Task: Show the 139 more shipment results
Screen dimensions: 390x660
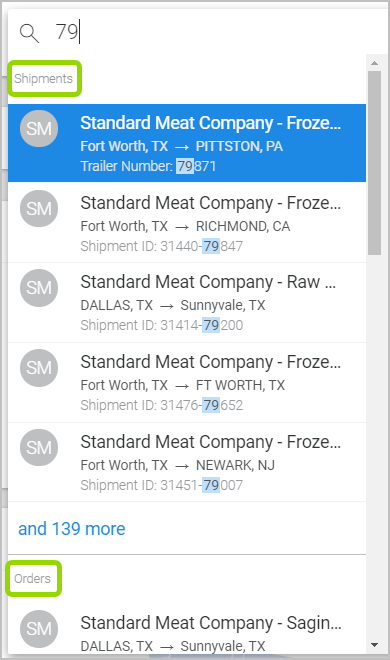Action: tap(72, 529)
